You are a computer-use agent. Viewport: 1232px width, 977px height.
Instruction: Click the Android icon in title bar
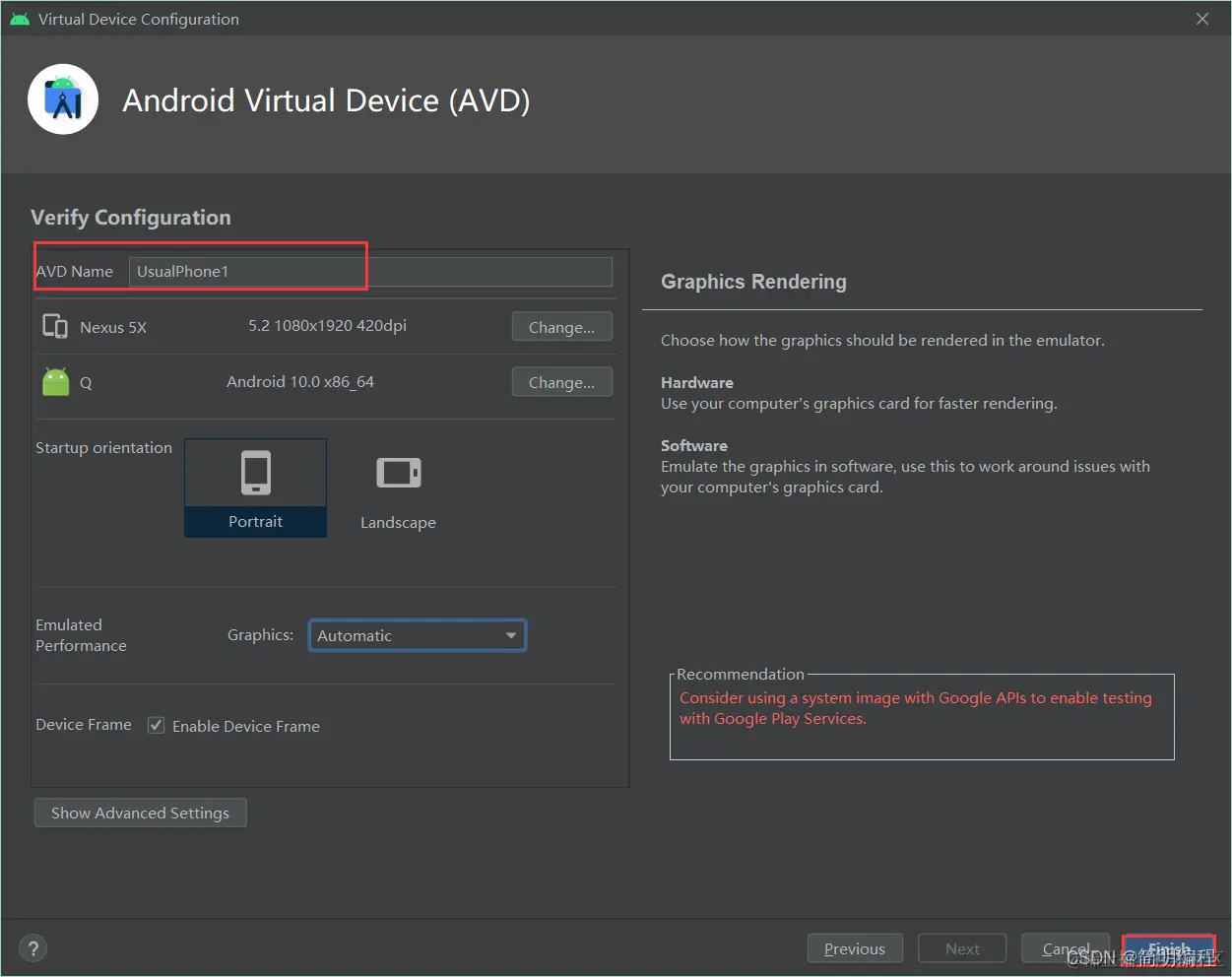tap(20, 19)
